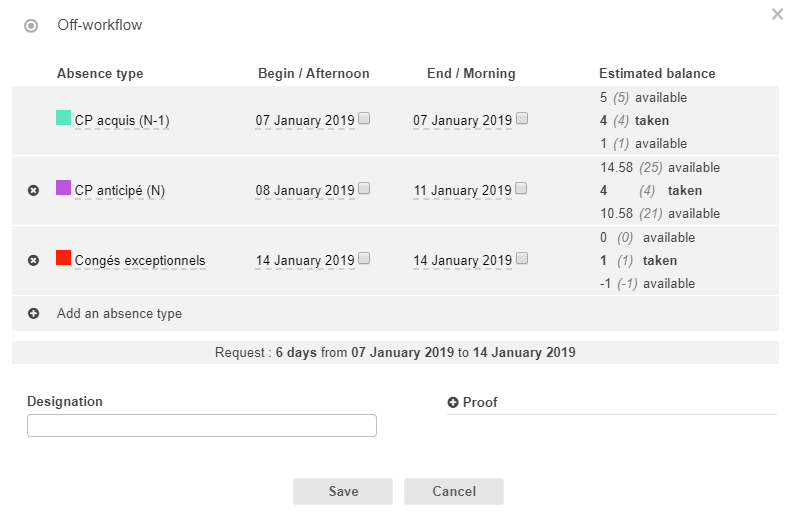This screenshot has height=520, width=790.
Task: Tick morning checkbox for 11 January end date
Action: [522, 188]
